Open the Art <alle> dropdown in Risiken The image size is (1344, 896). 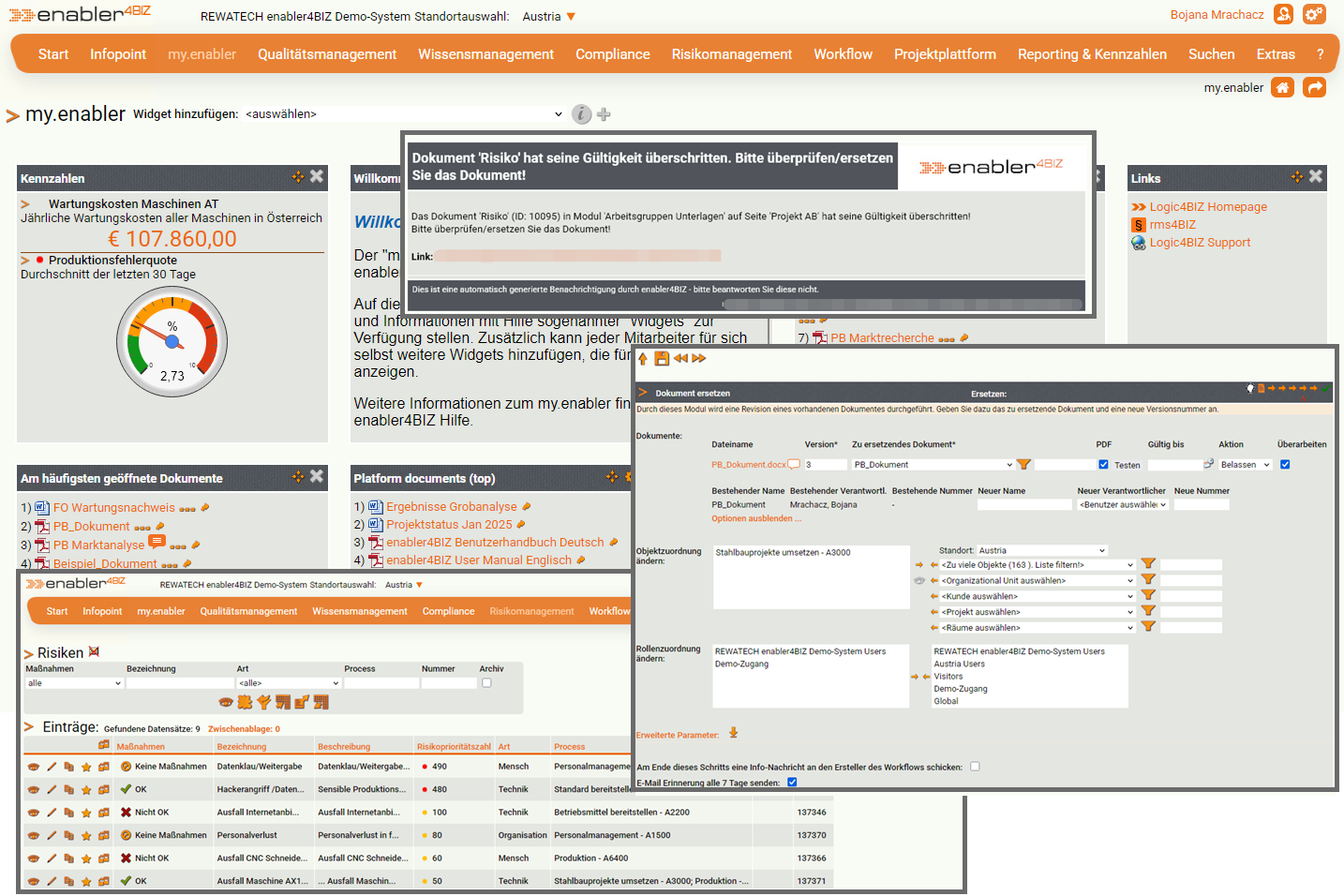click(x=288, y=683)
